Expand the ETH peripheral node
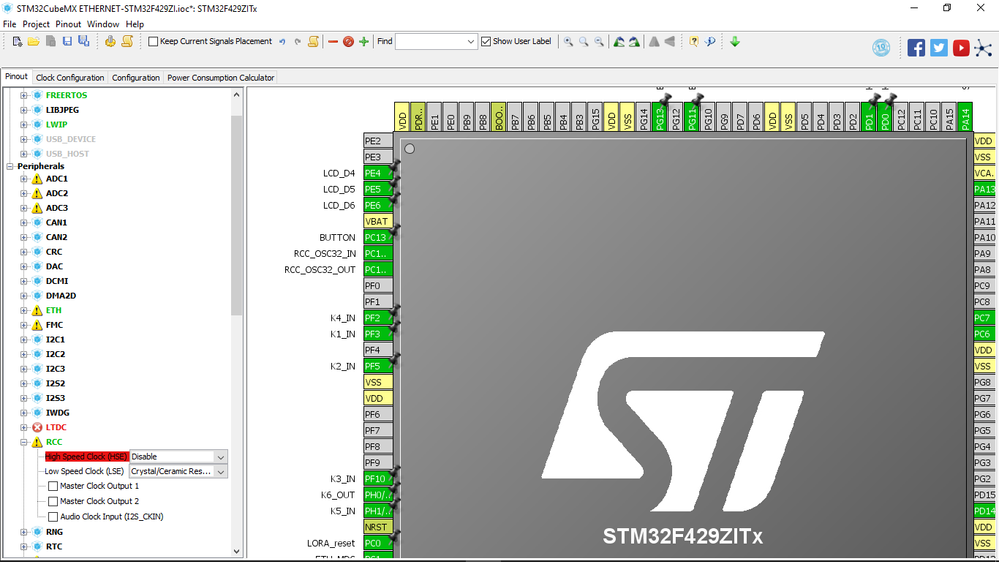Screen dimensions: 999x562 pyautogui.click(x=24, y=310)
